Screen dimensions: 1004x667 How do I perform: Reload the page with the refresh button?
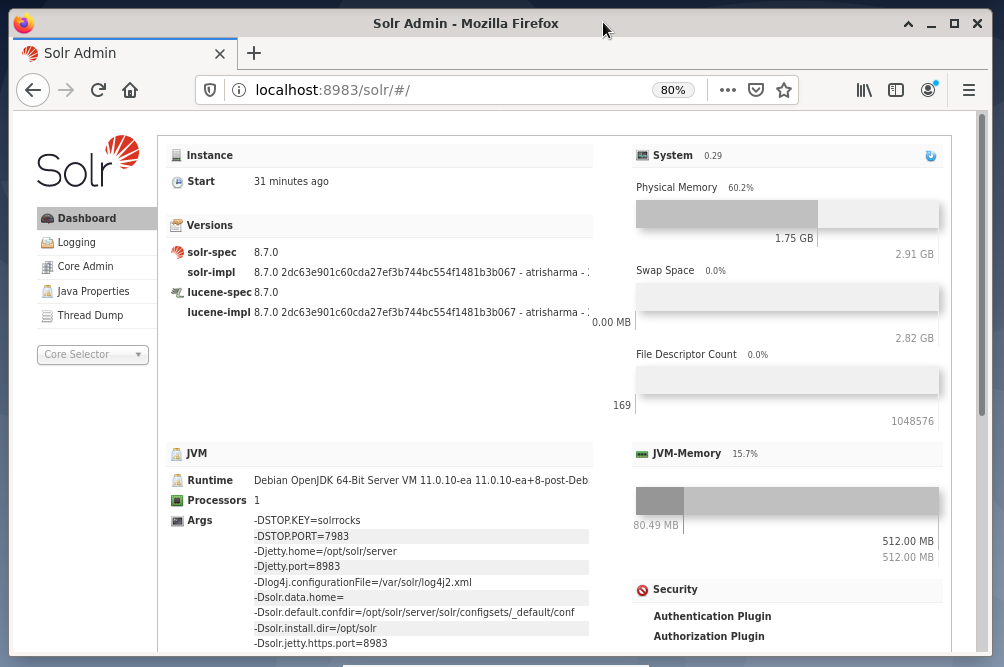(98, 90)
